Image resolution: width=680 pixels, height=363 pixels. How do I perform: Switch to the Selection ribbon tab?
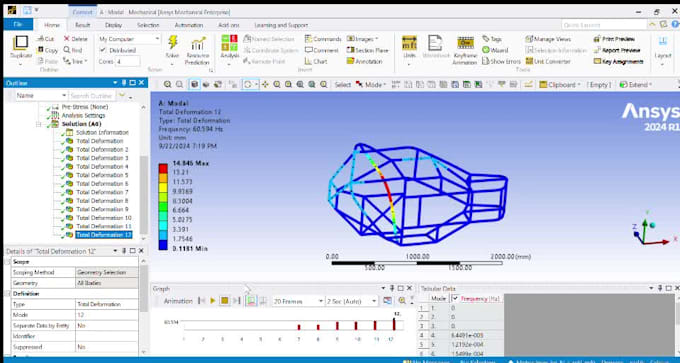(x=148, y=25)
